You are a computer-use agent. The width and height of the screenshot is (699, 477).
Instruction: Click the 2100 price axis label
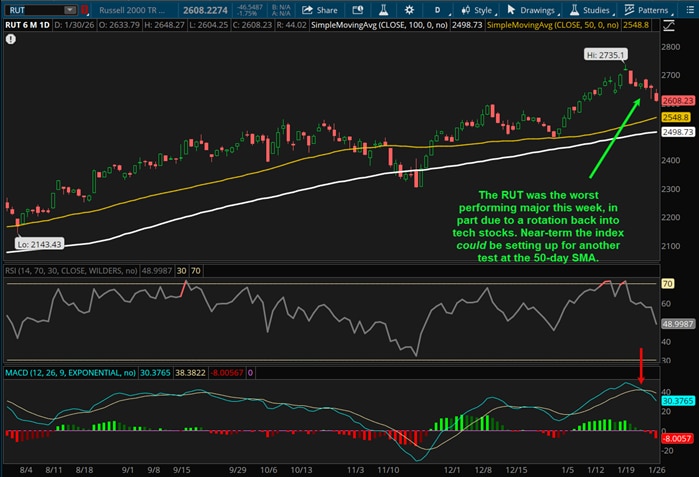pos(670,246)
